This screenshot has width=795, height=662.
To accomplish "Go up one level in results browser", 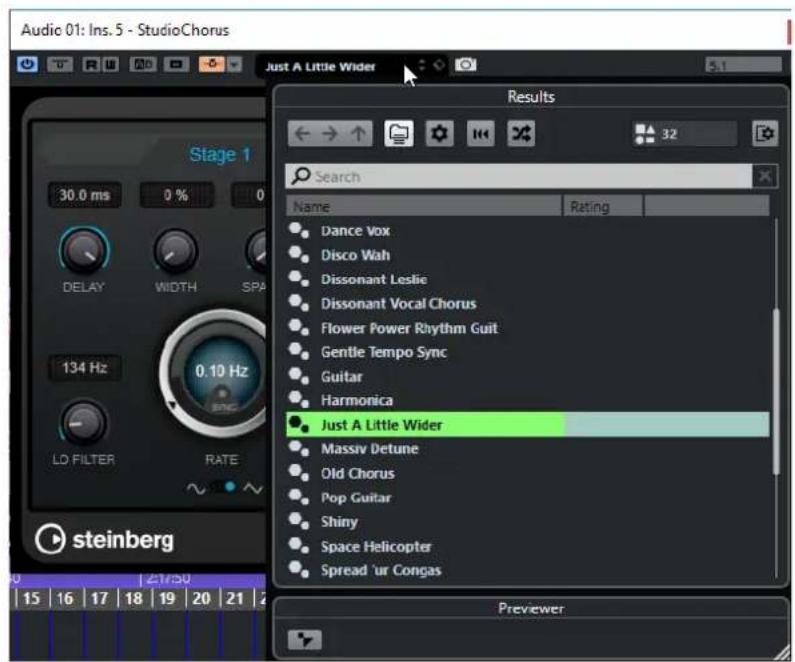I will tap(358, 134).
